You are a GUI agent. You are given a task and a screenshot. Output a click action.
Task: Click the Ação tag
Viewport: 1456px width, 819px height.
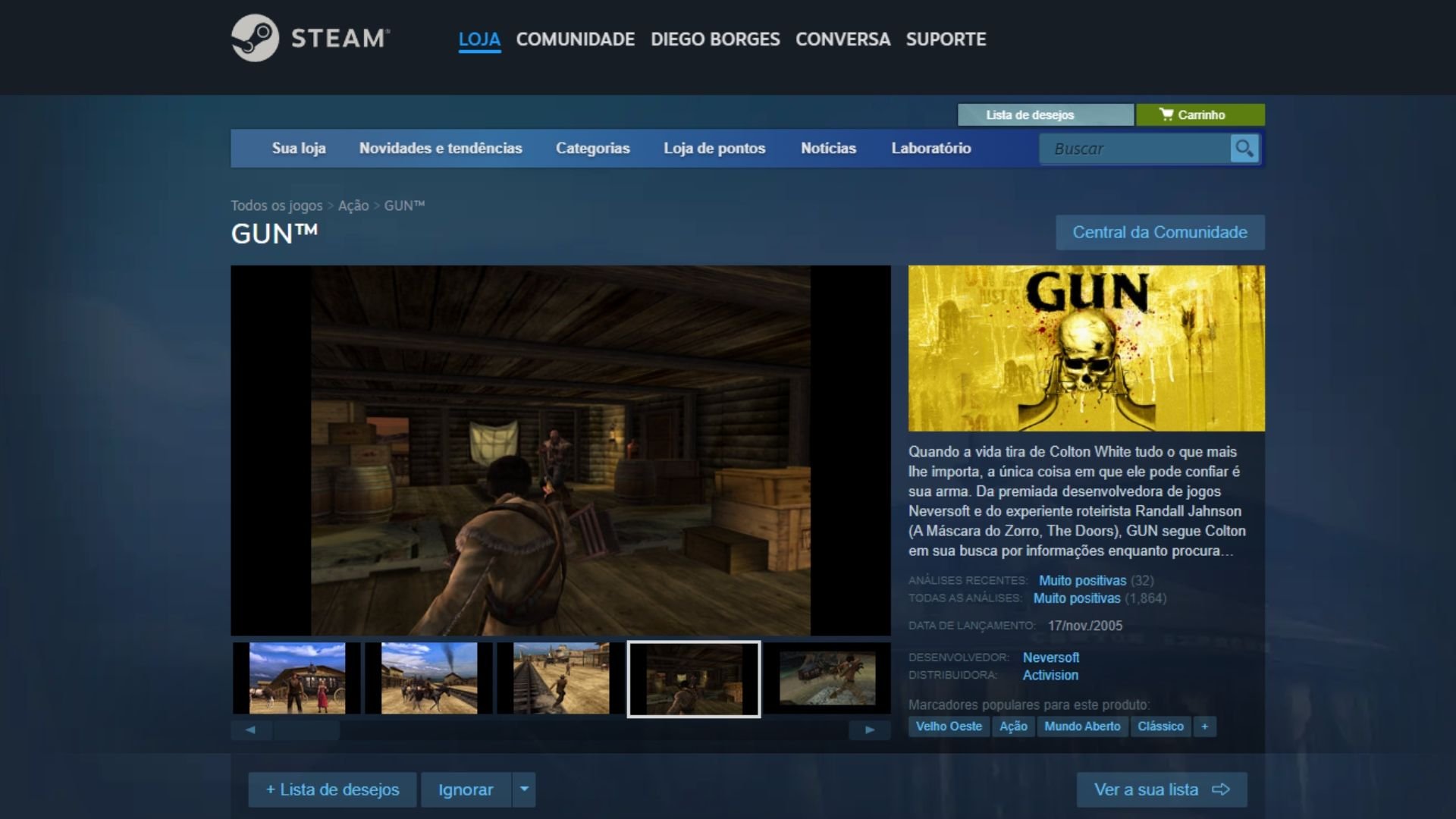[1013, 726]
